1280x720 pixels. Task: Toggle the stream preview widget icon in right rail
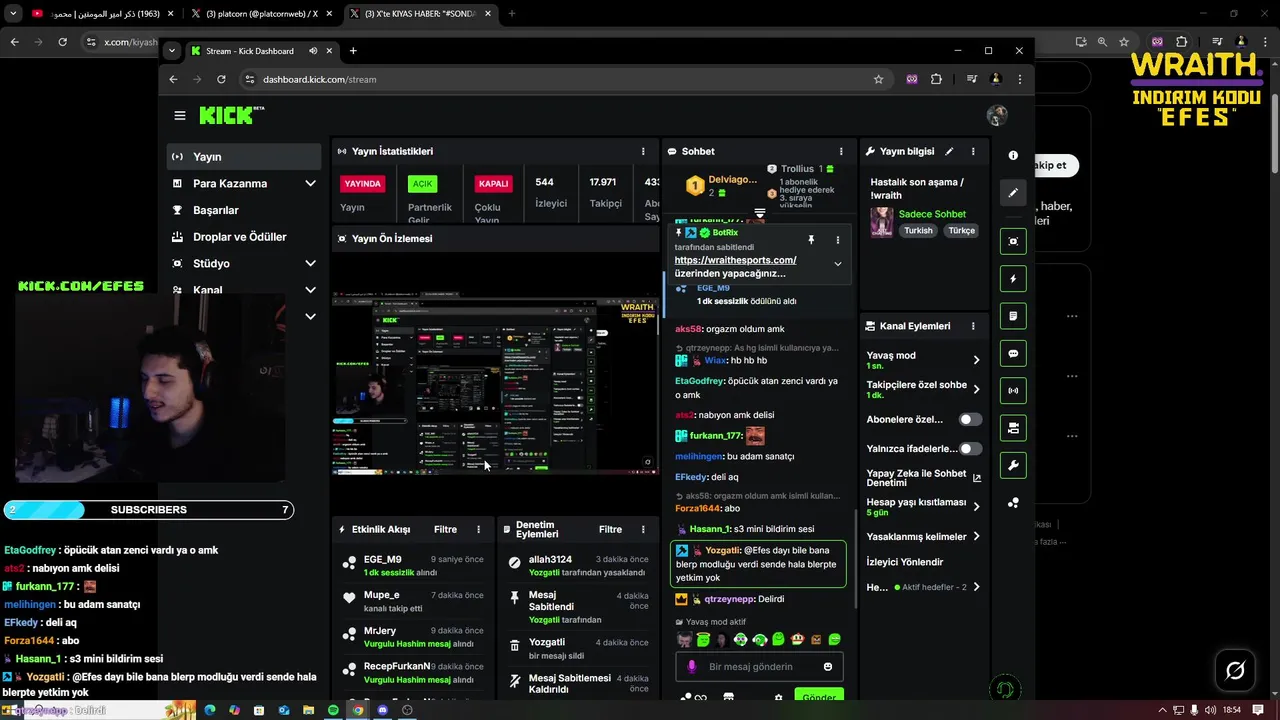(x=1013, y=241)
